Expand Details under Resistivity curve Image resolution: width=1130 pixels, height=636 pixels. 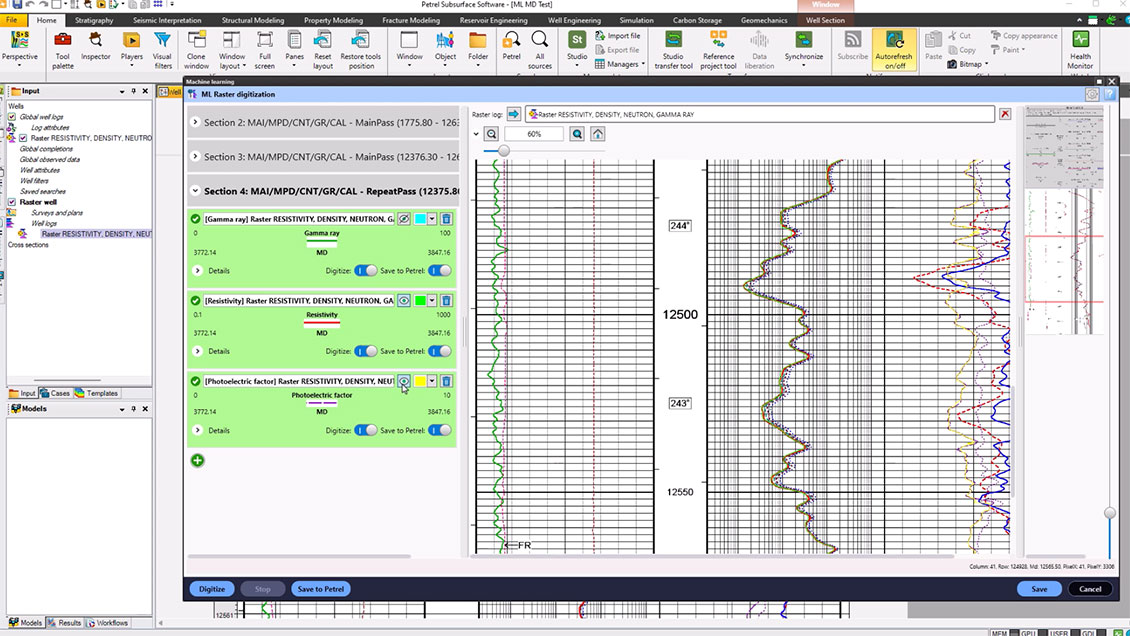click(197, 352)
